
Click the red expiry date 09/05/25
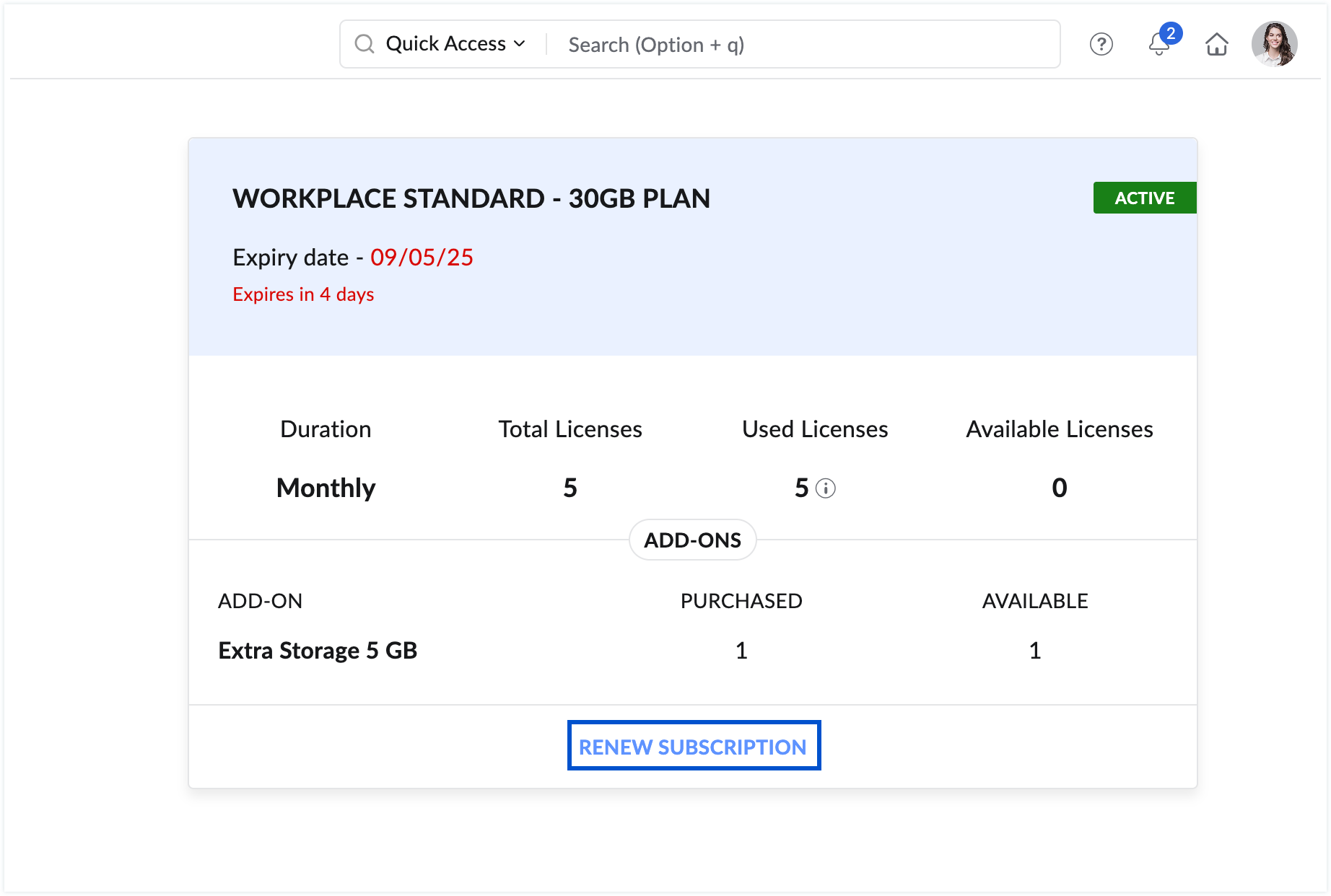(422, 258)
